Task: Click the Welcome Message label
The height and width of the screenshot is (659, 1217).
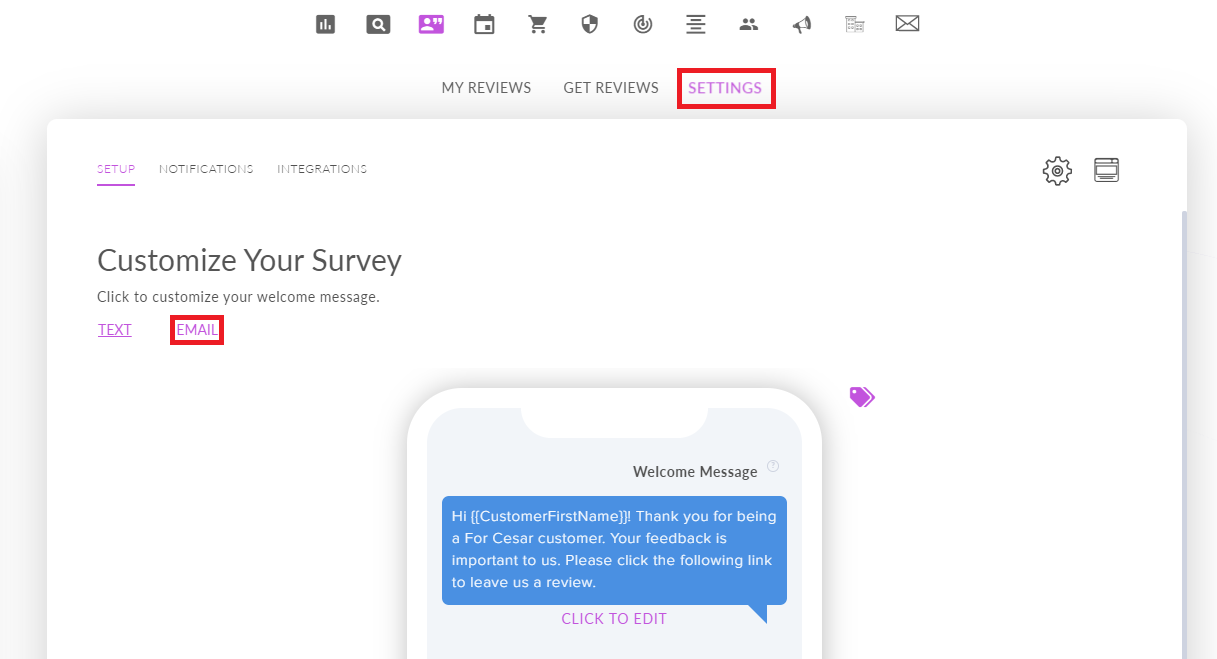Action: click(x=695, y=472)
